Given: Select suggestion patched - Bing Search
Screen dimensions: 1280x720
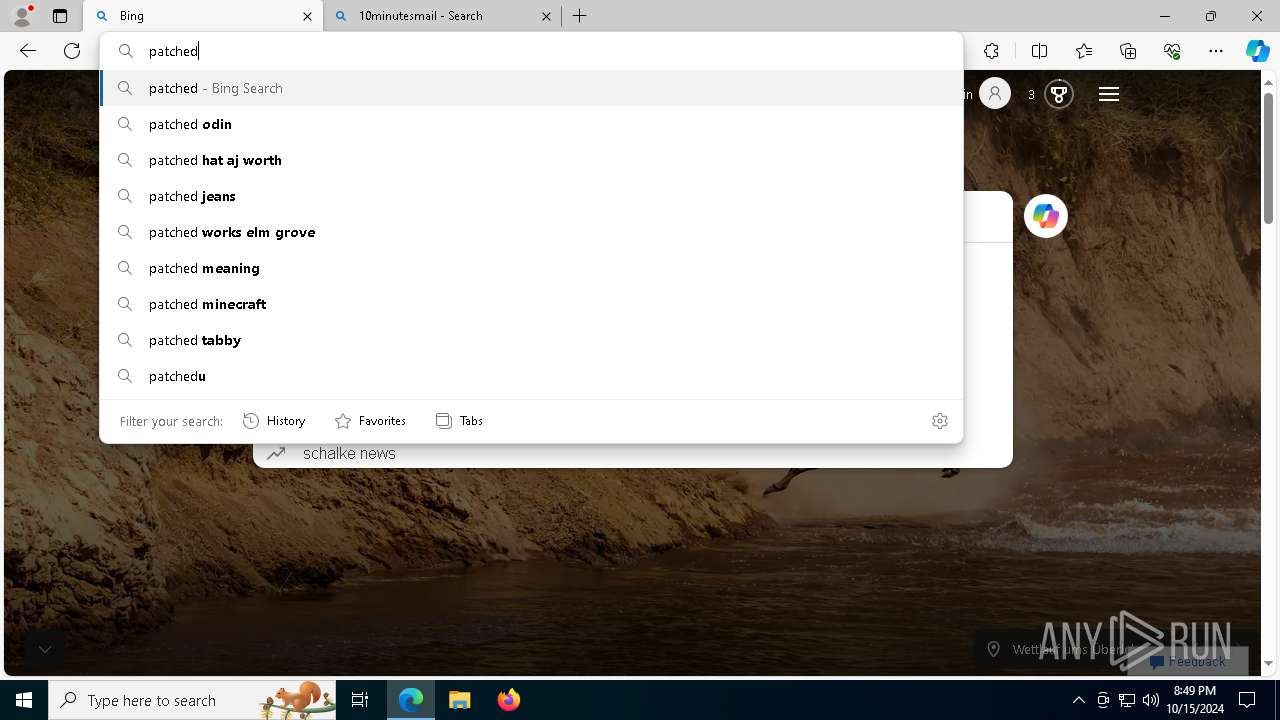Looking at the screenshot, I should [531, 88].
